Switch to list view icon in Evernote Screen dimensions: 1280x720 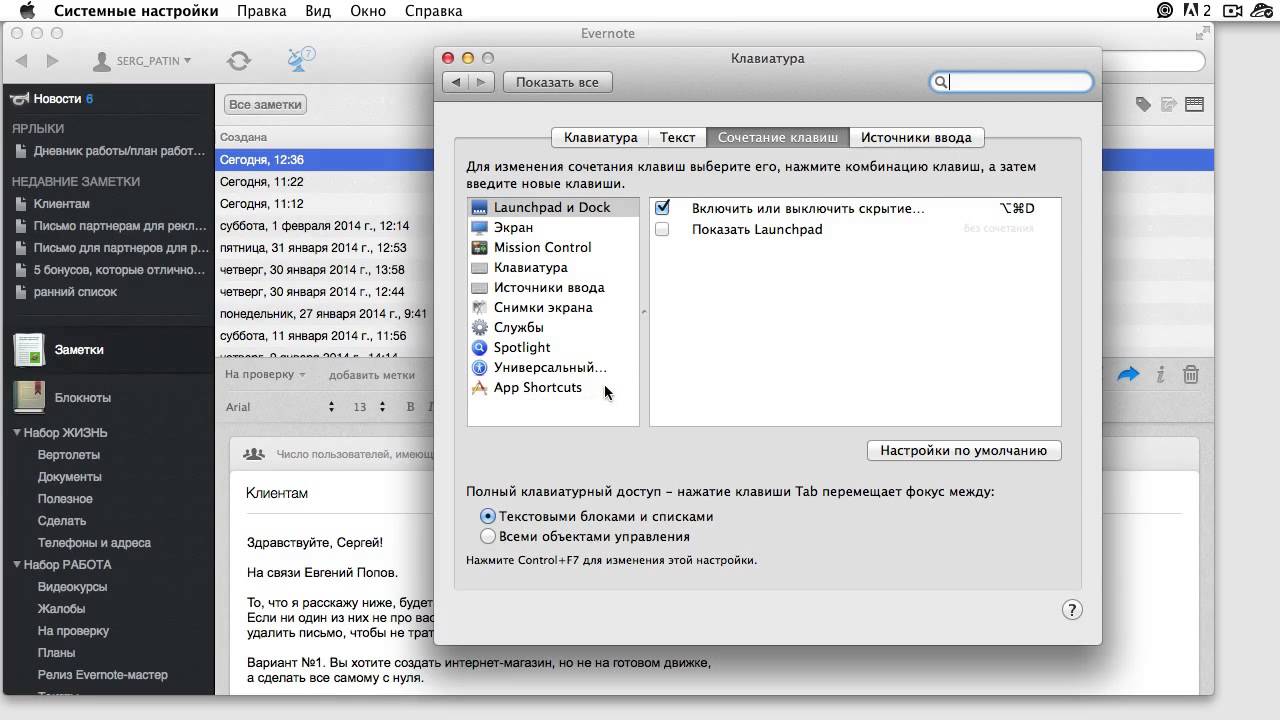(1194, 104)
